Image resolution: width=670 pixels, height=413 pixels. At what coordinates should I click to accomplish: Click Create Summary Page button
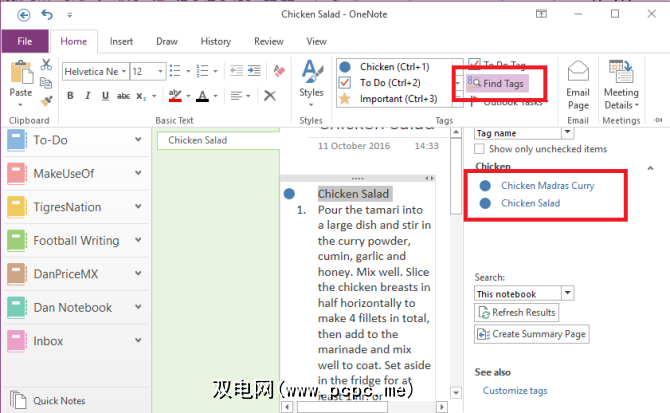click(x=532, y=334)
